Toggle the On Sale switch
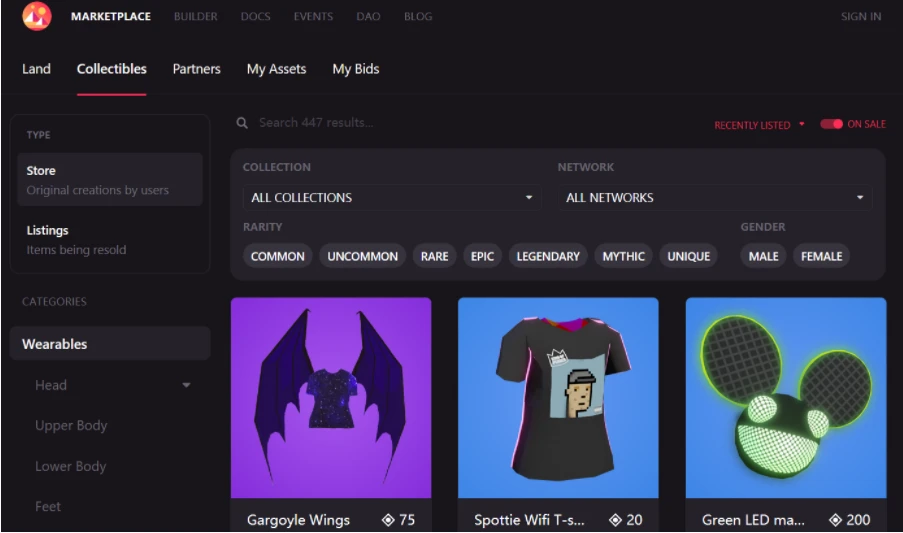 (x=832, y=124)
